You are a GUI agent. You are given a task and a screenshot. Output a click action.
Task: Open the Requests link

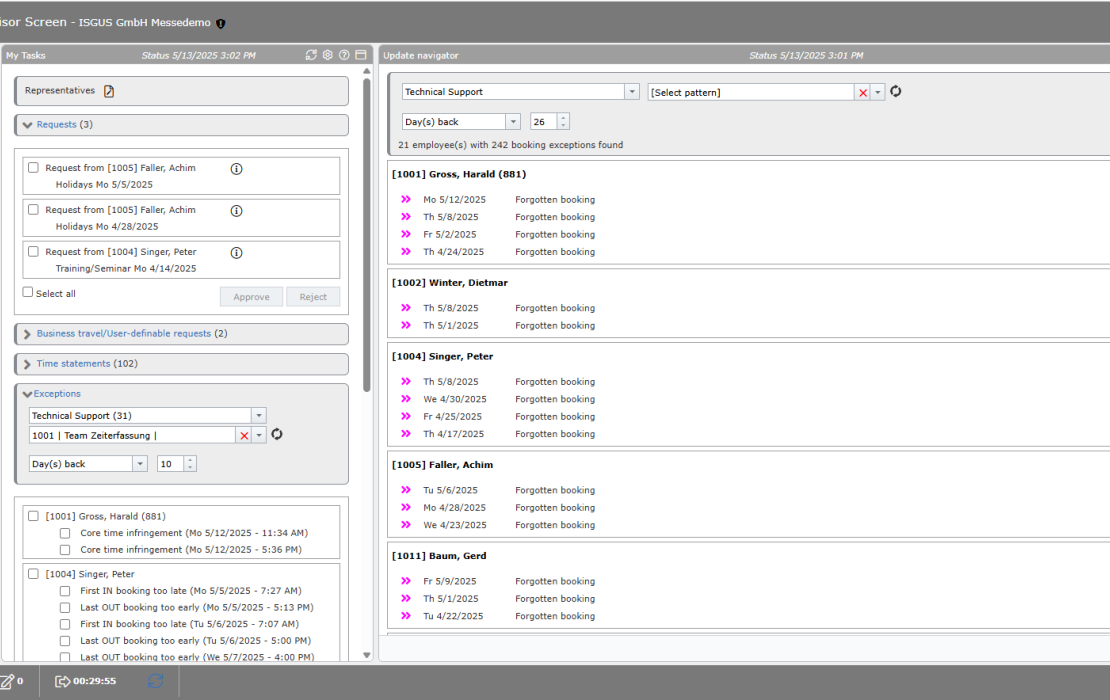[x=57, y=125]
